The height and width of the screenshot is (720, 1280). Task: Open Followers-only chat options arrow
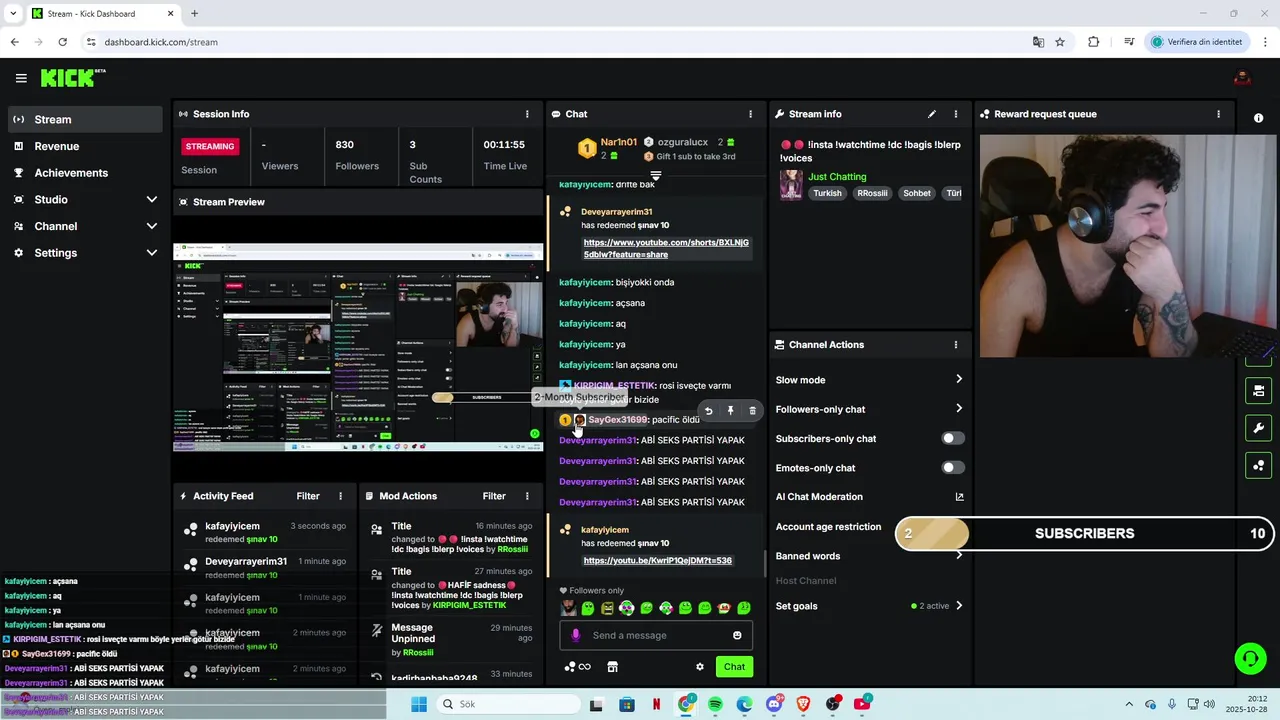click(958, 409)
